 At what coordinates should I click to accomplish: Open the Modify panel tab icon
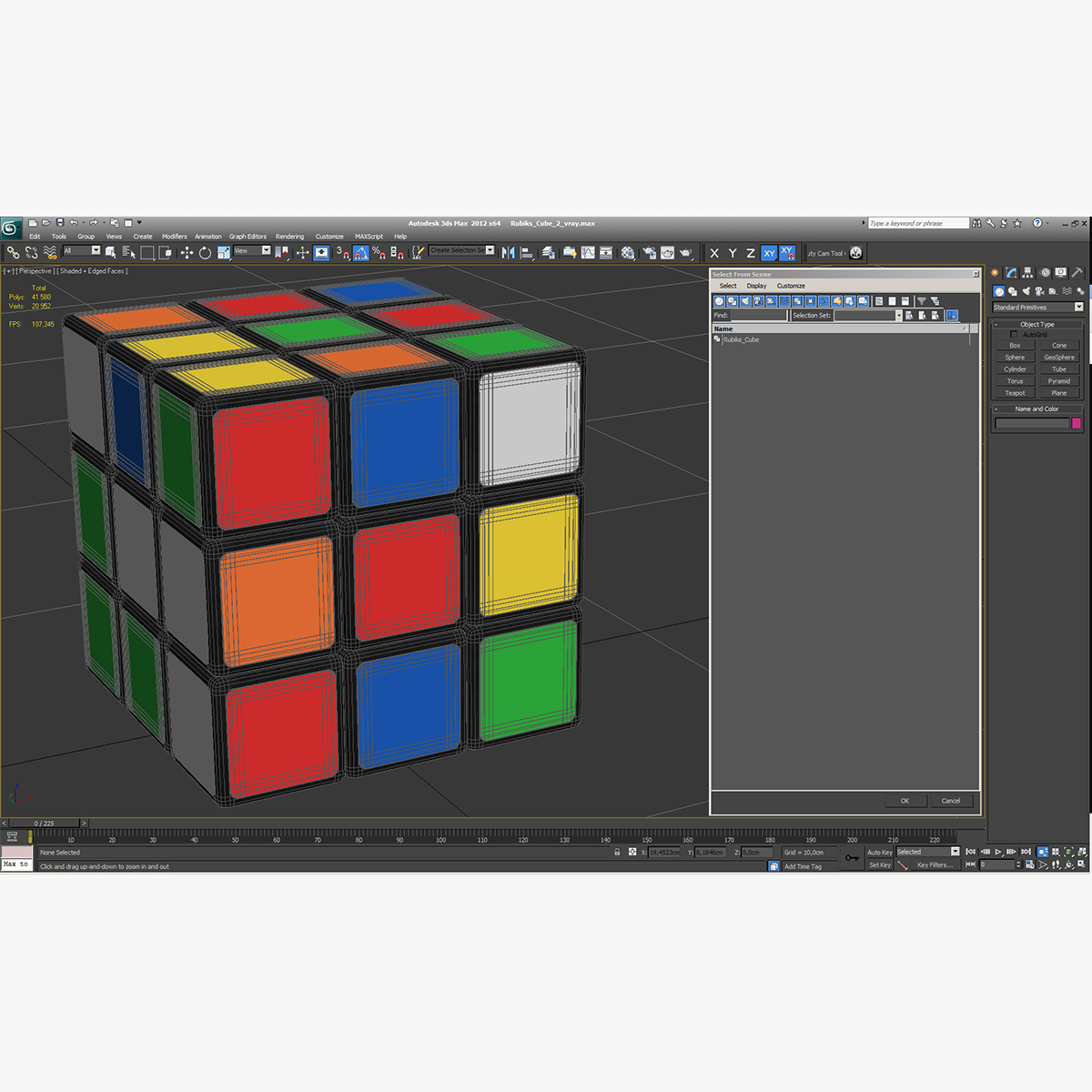(1011, 272)
